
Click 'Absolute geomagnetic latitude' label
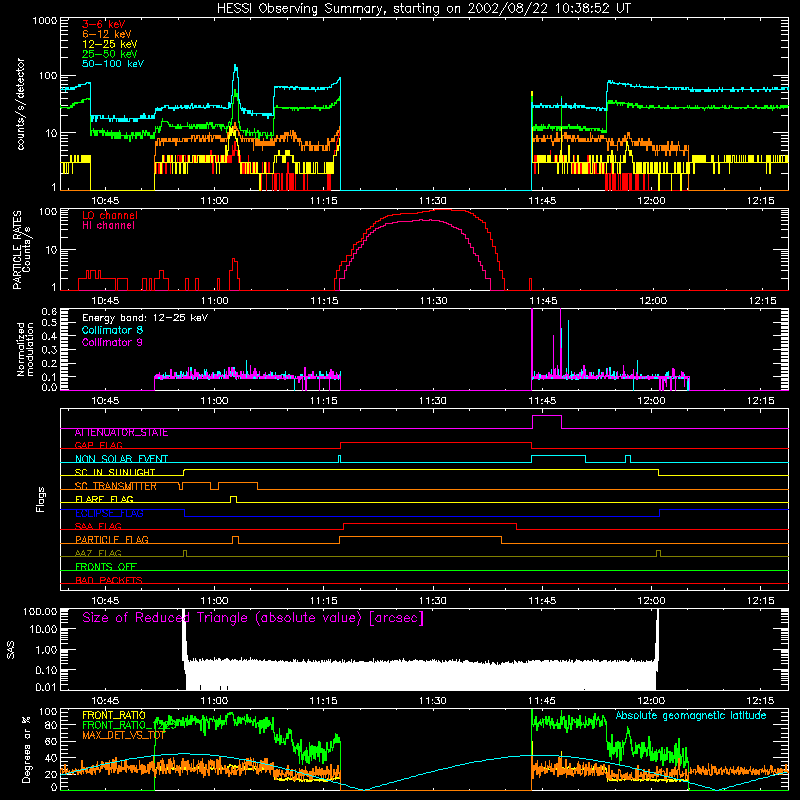pyautogui.click(x=691, y=716)
